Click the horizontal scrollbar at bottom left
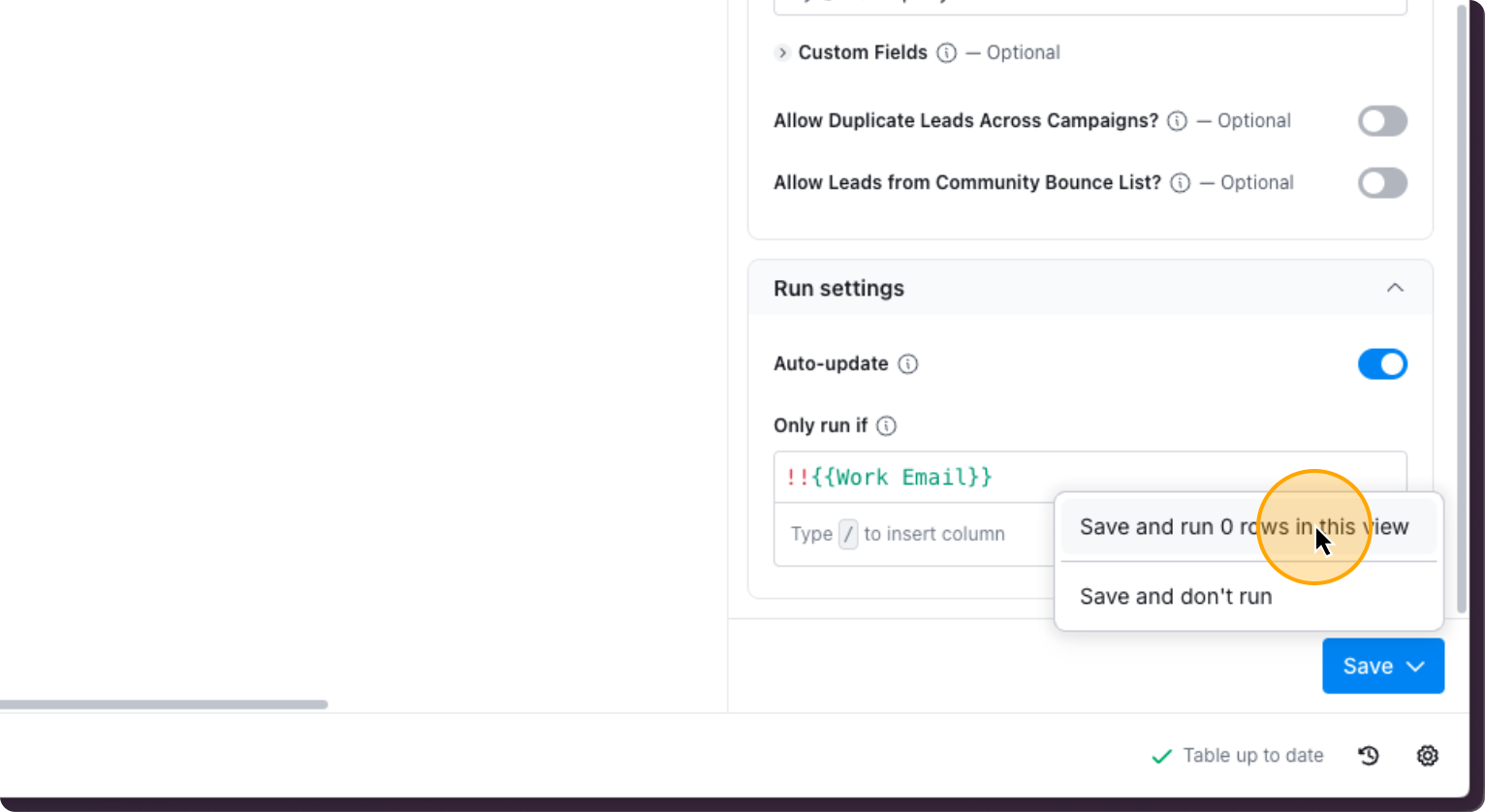1485x812 pixels. point(165,704)
